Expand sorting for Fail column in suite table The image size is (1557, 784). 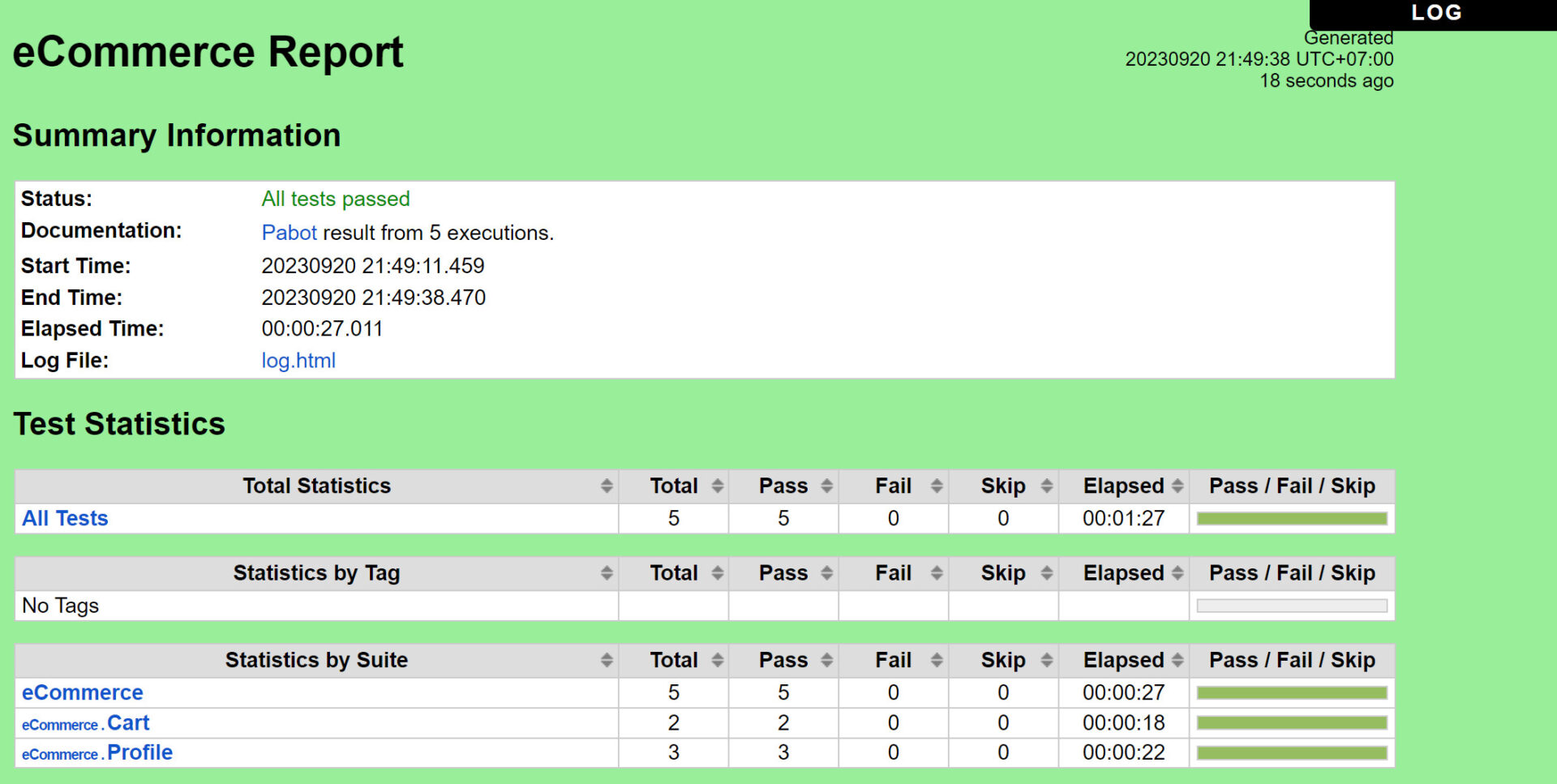[x=937, y=660]
